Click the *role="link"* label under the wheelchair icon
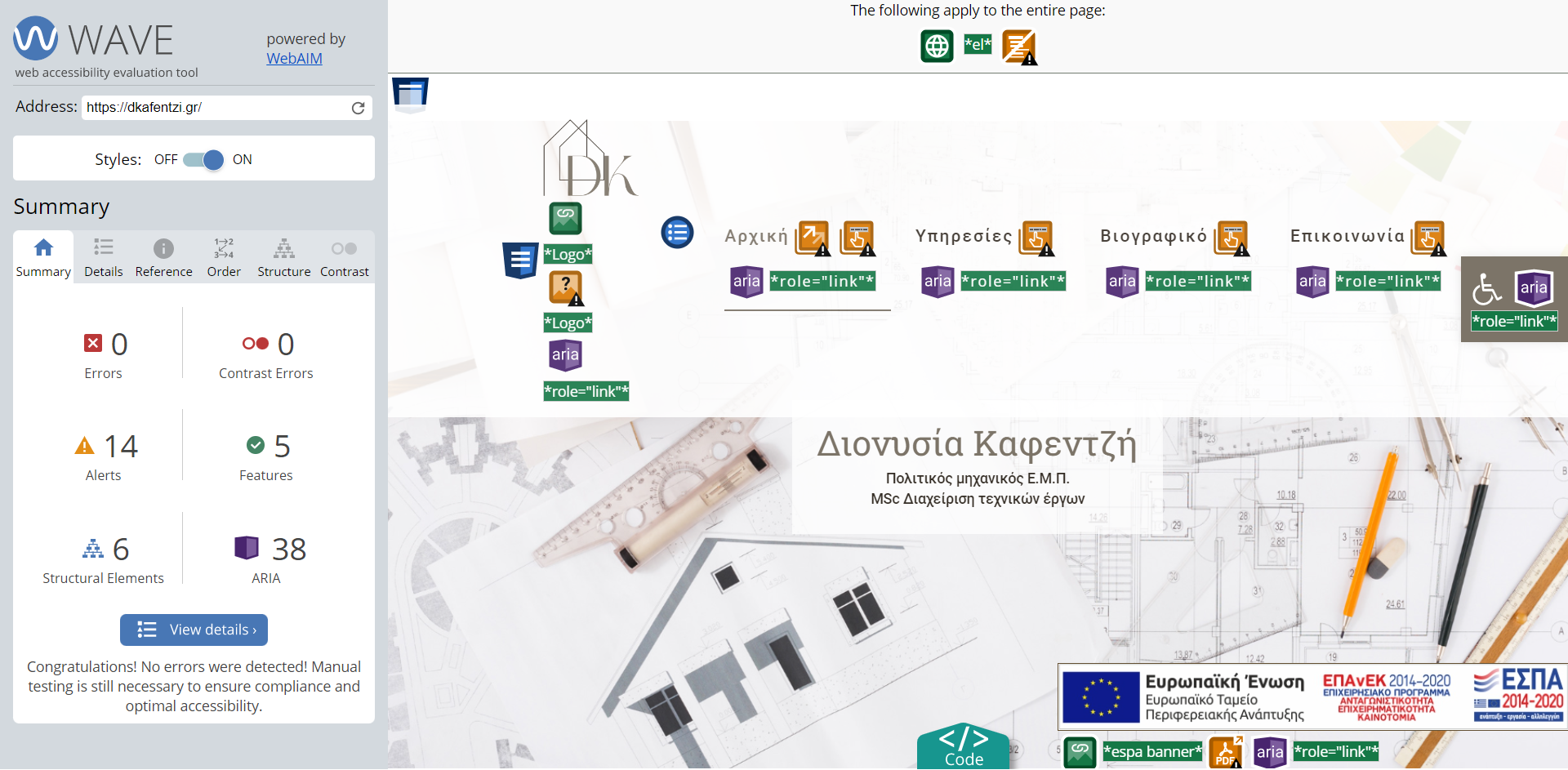The width and height of the screenshot is (1568, 770). tap(1514, 321)
